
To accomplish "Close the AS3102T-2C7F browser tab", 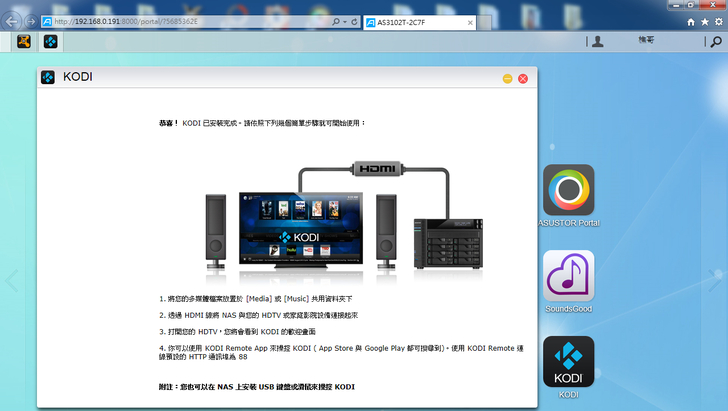I will point(470,22).
